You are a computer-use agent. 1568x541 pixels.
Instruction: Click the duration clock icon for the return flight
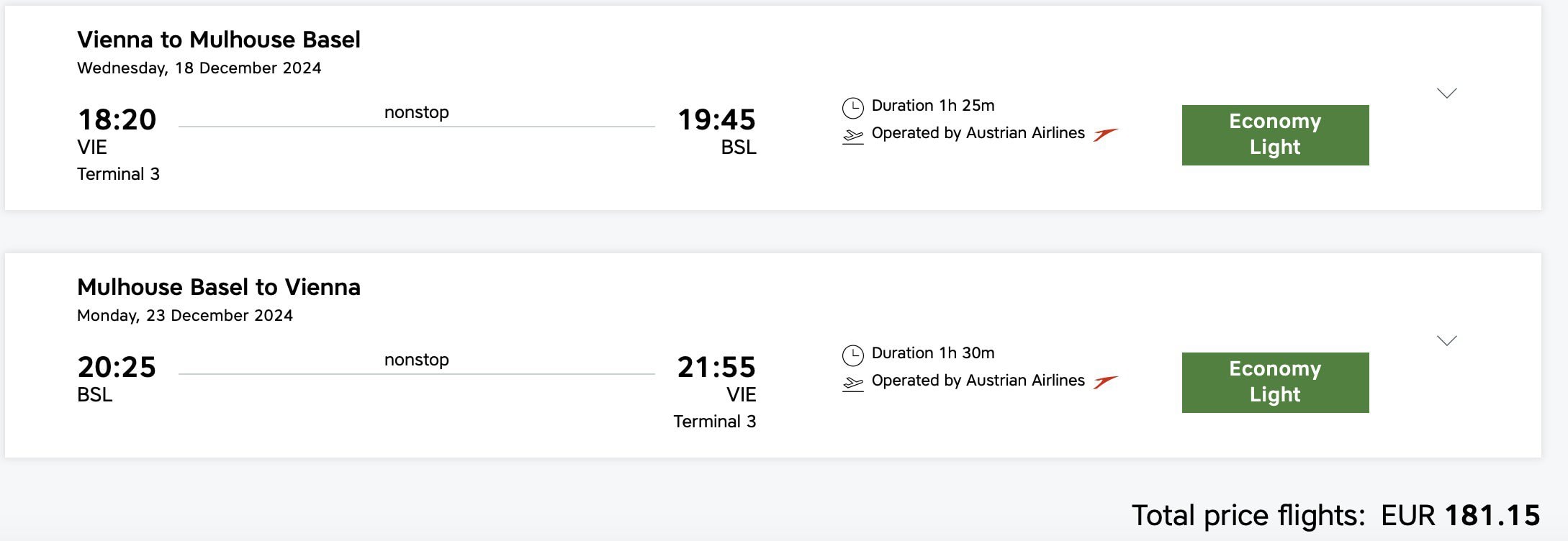[x=853, y=353]
